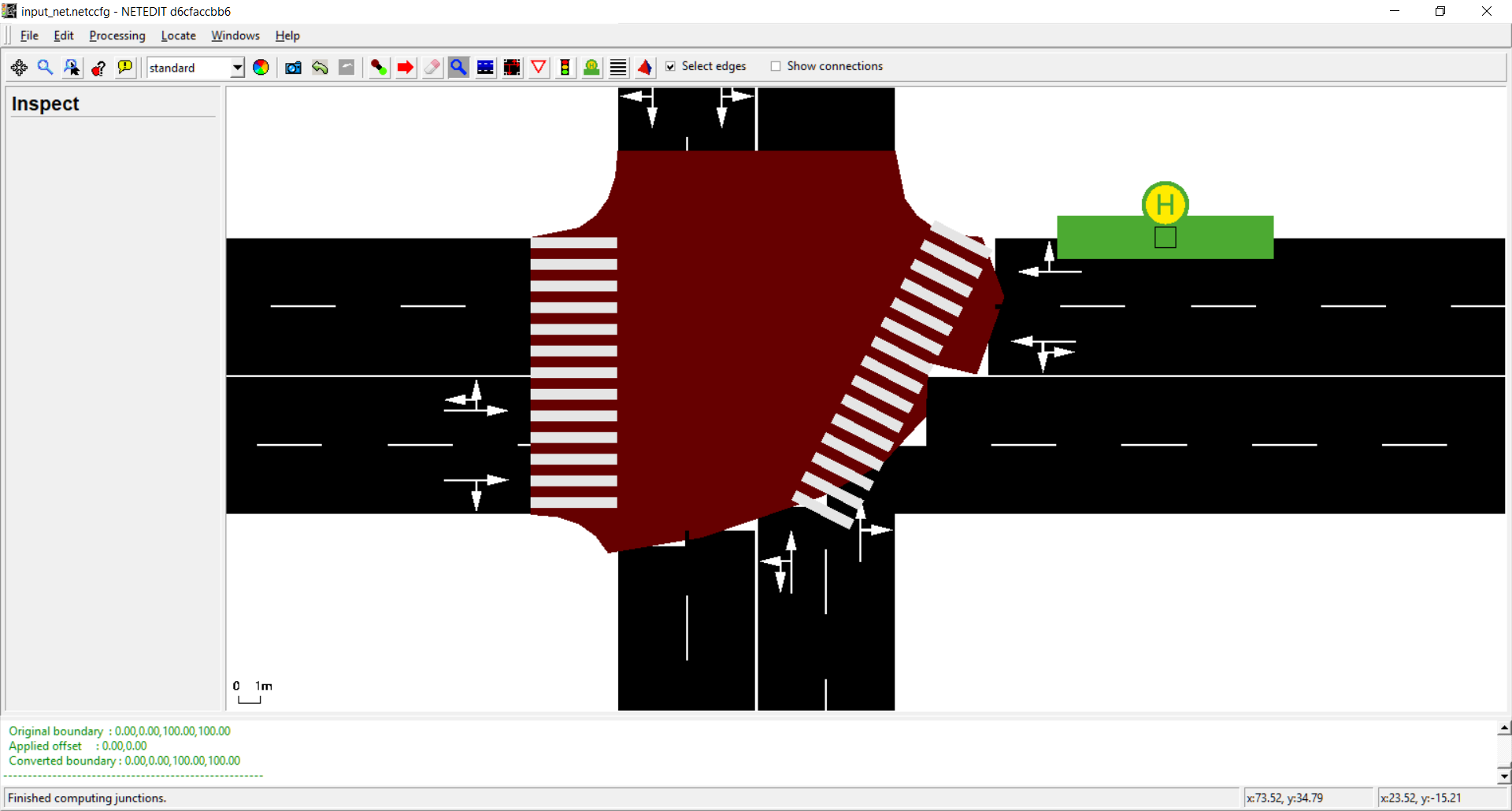Switch to traffic light edit mode
This screenshot has height=811, width=1512.
point(565,68)
